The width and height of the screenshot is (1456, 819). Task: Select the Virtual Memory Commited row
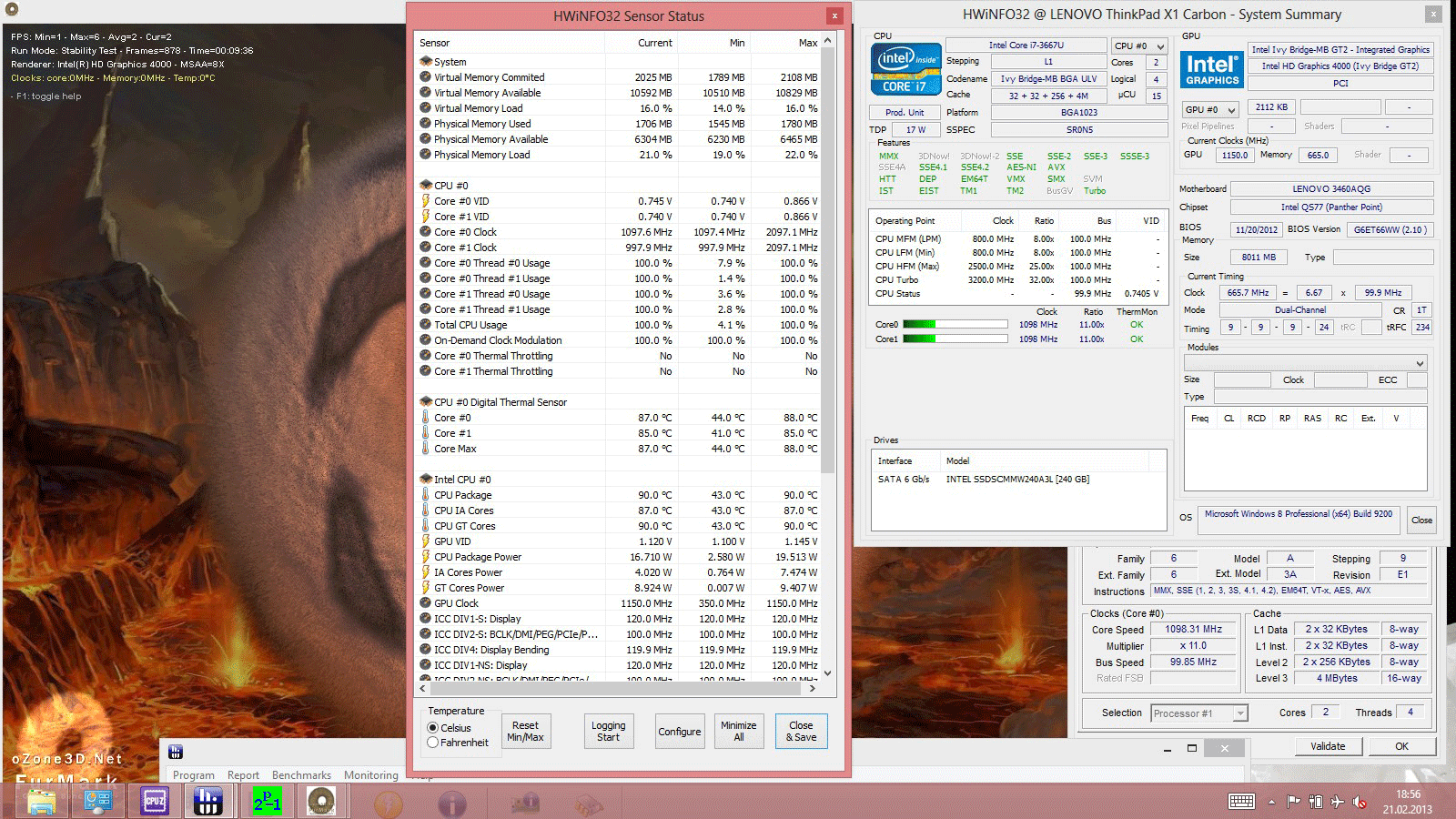(619, 77)
